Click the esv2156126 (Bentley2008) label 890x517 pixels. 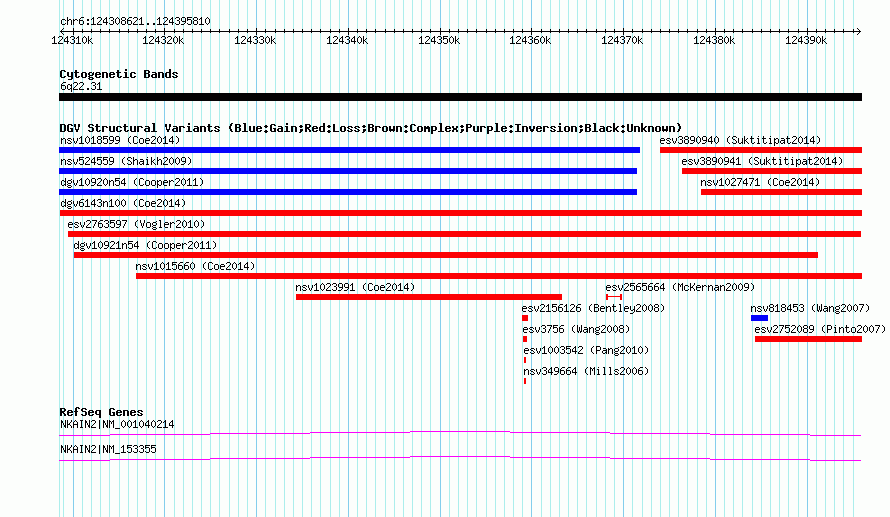(x=593, y=308)
